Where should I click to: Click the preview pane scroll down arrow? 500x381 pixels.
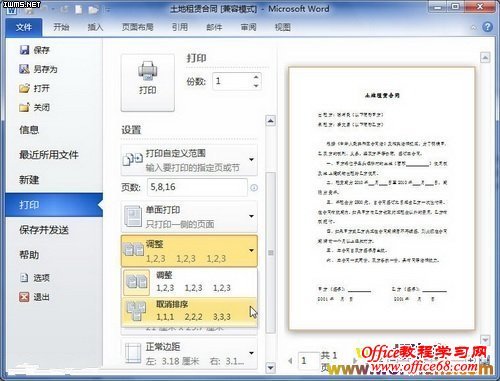pyautogui.click(x=485, y=340)
